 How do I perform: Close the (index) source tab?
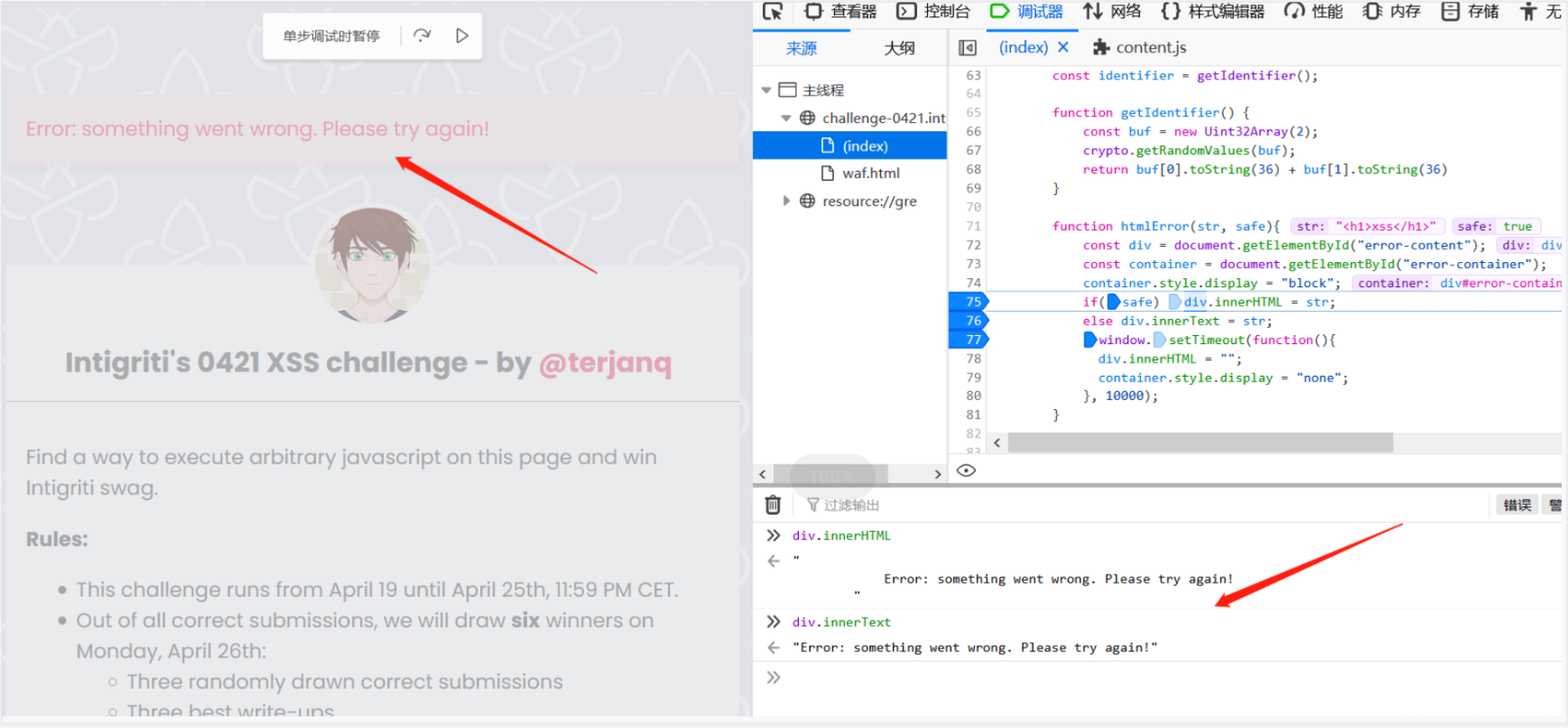pyautogui.click(x=1063, y=48)
